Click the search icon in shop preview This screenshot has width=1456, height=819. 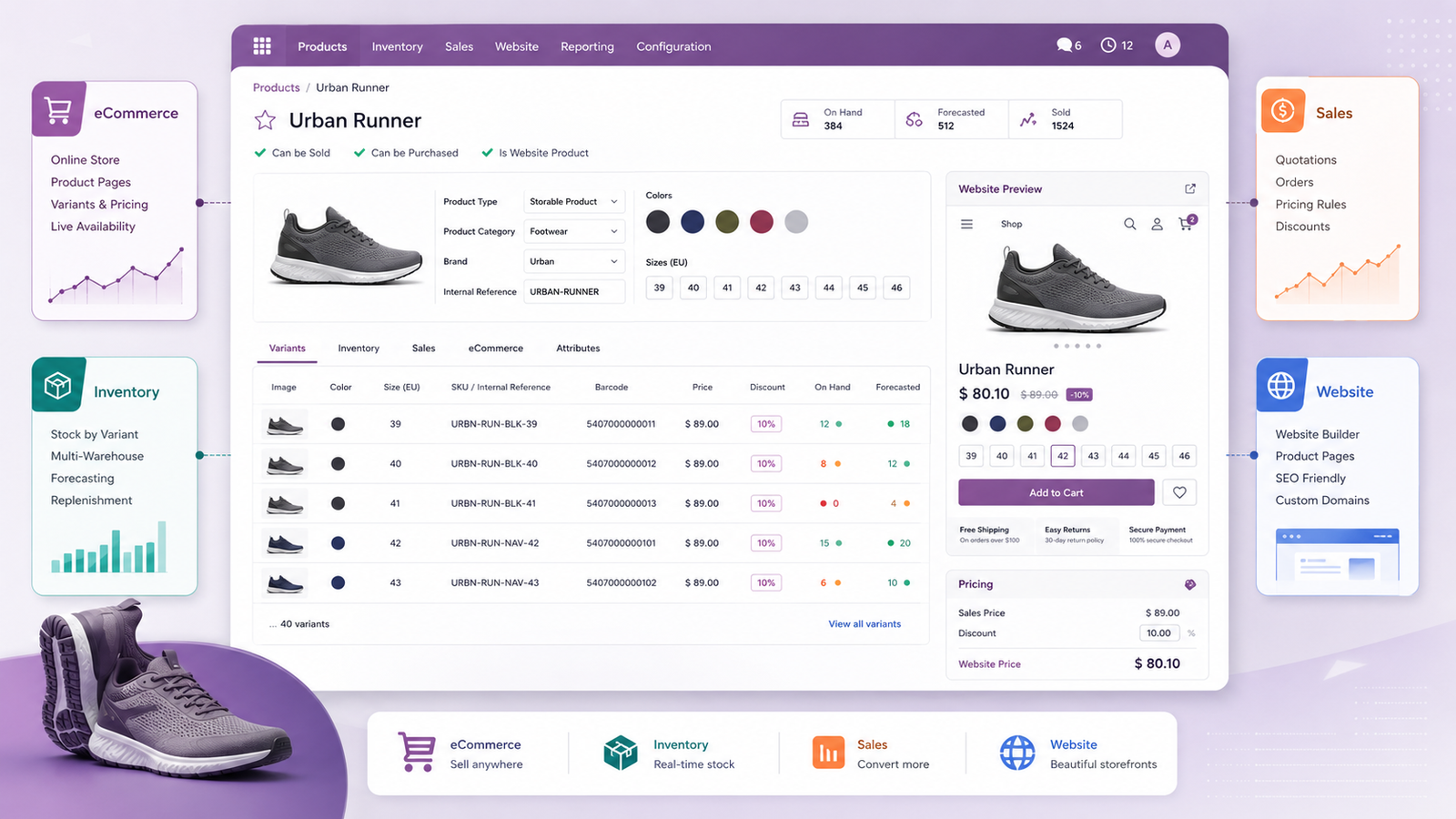point(1129,224)
